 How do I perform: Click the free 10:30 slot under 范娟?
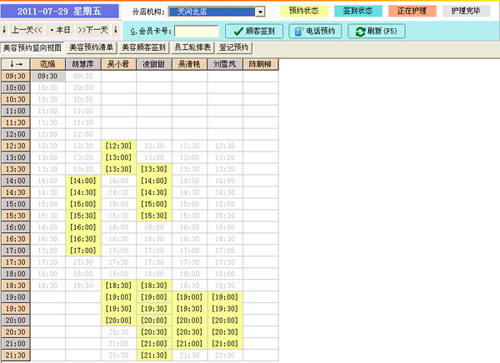(48, 100)
